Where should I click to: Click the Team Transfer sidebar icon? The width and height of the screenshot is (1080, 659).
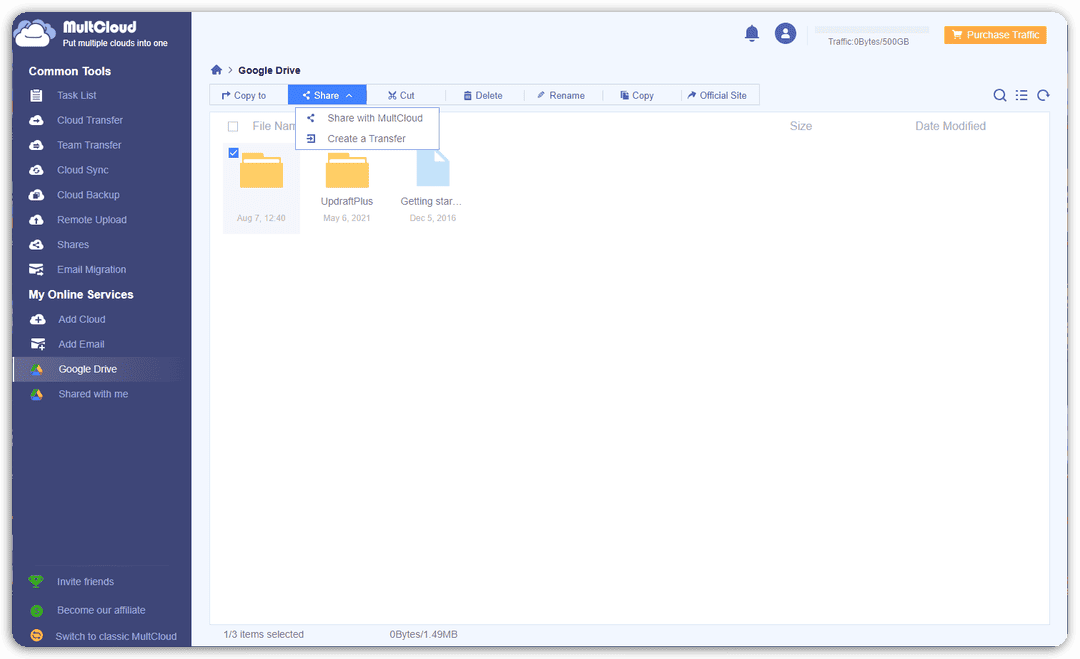coord(37,145)
